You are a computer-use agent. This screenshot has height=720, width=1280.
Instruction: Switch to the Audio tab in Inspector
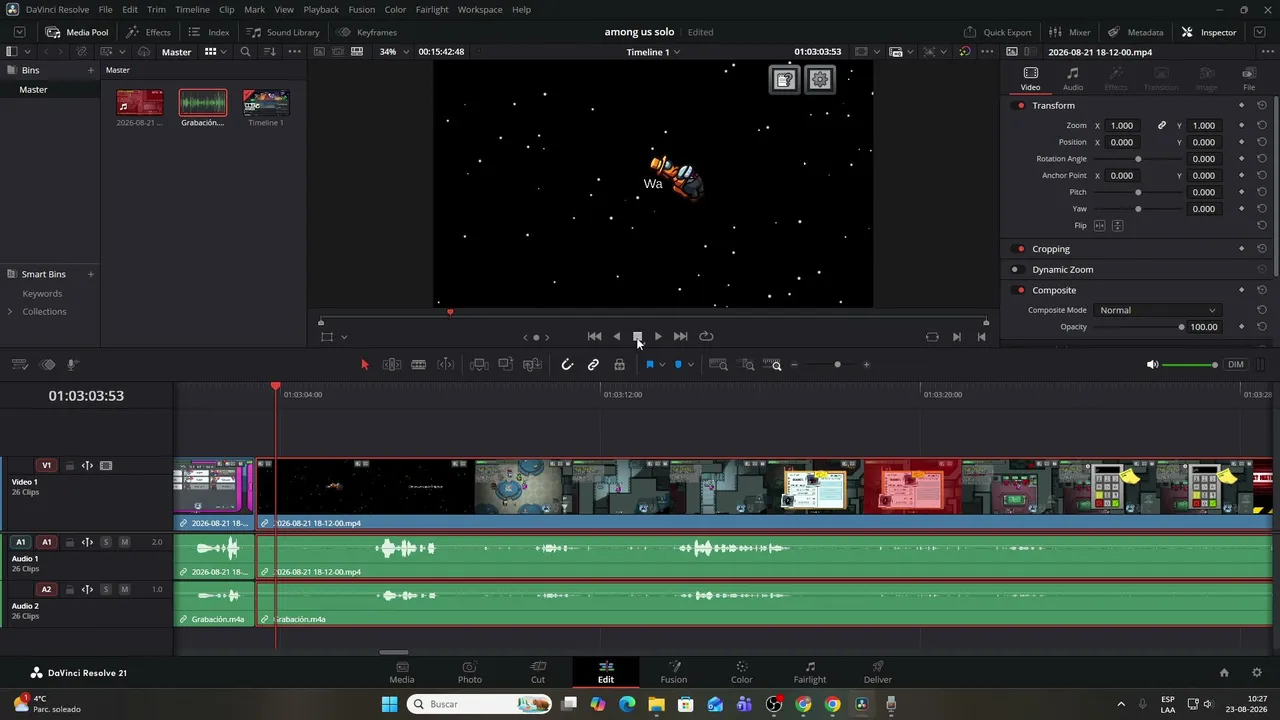tap(1073, 79)
